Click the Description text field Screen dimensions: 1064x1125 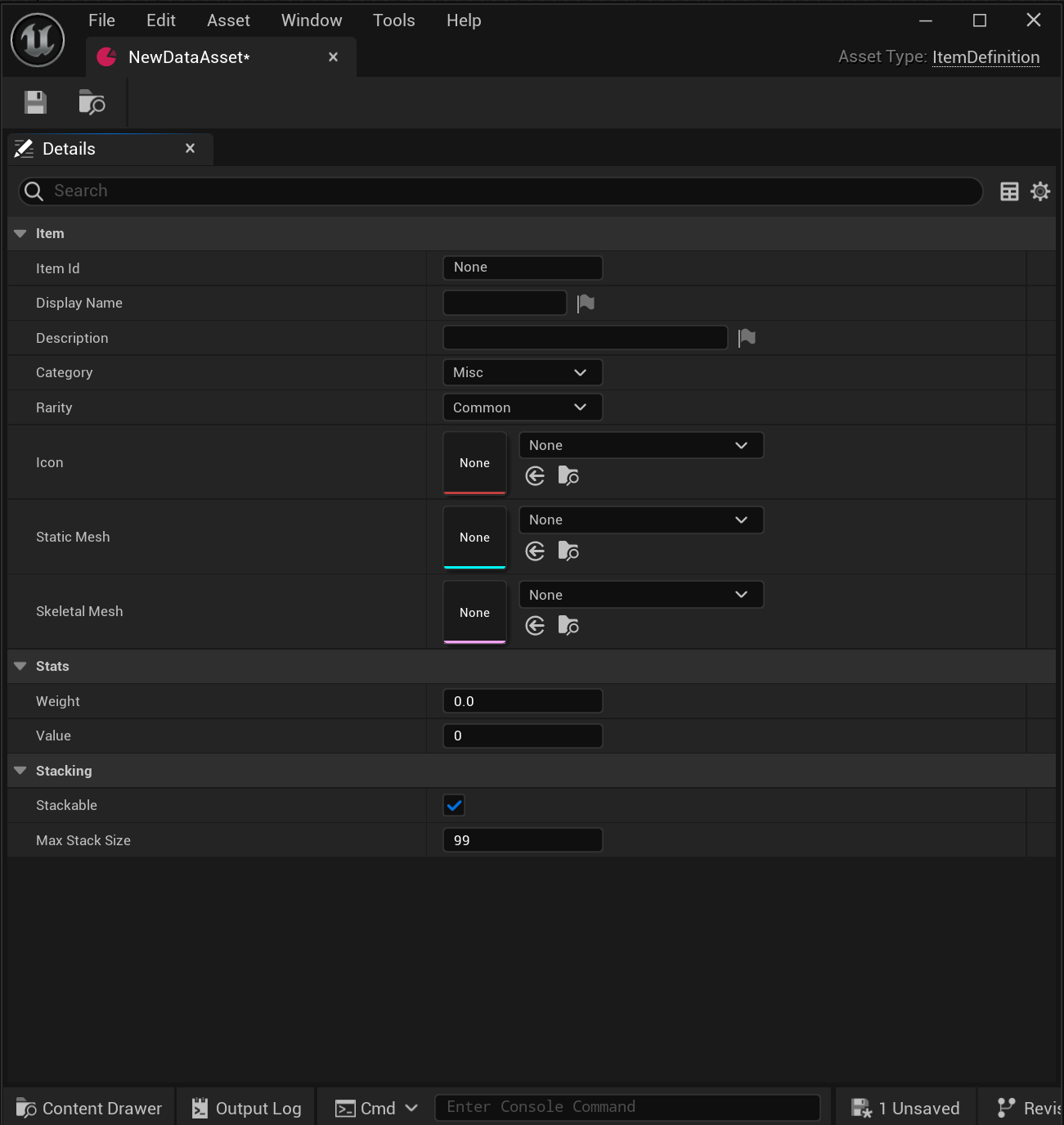point(586,338)
